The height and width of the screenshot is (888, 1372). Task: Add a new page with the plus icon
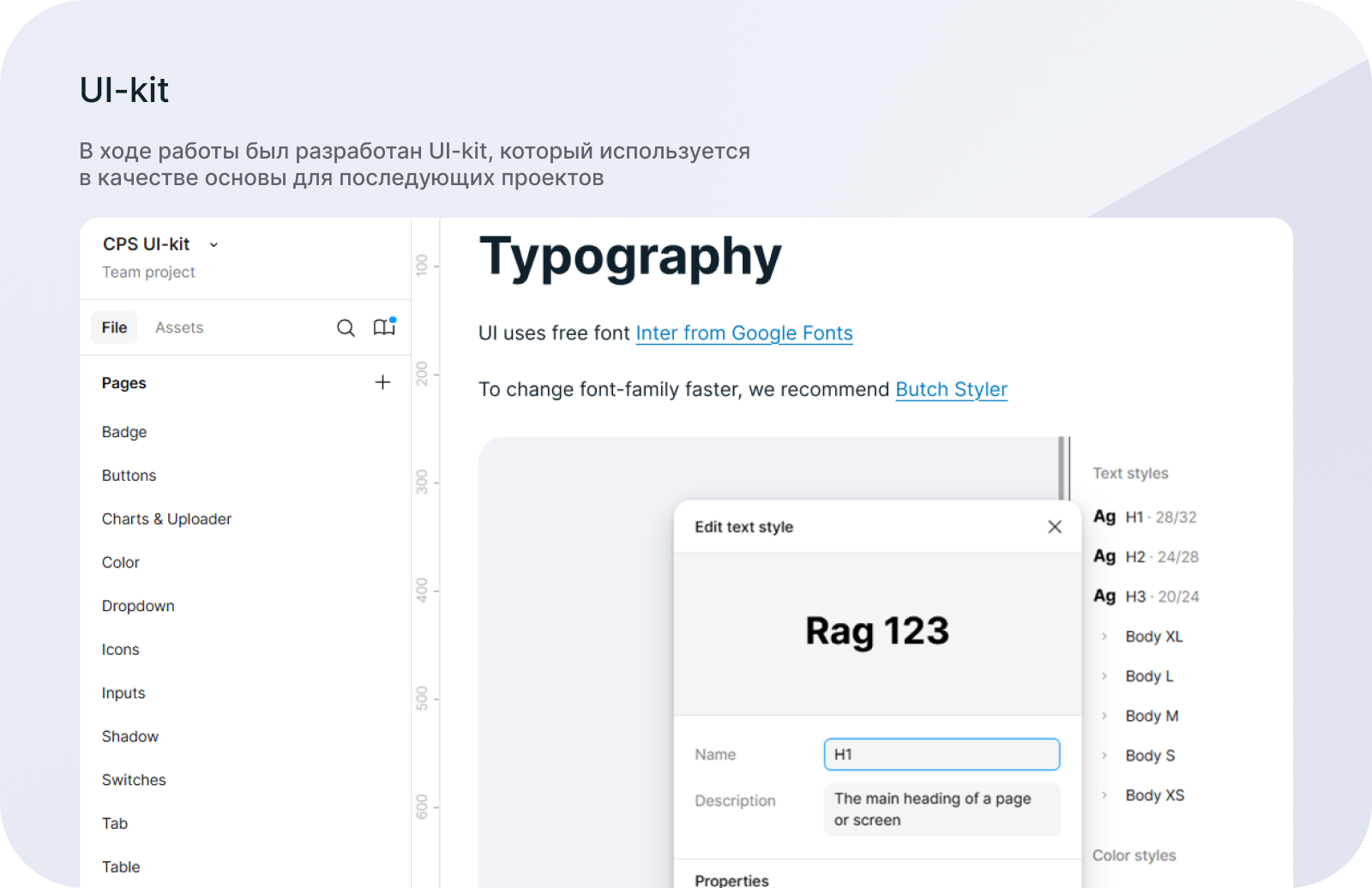(382, 382)
